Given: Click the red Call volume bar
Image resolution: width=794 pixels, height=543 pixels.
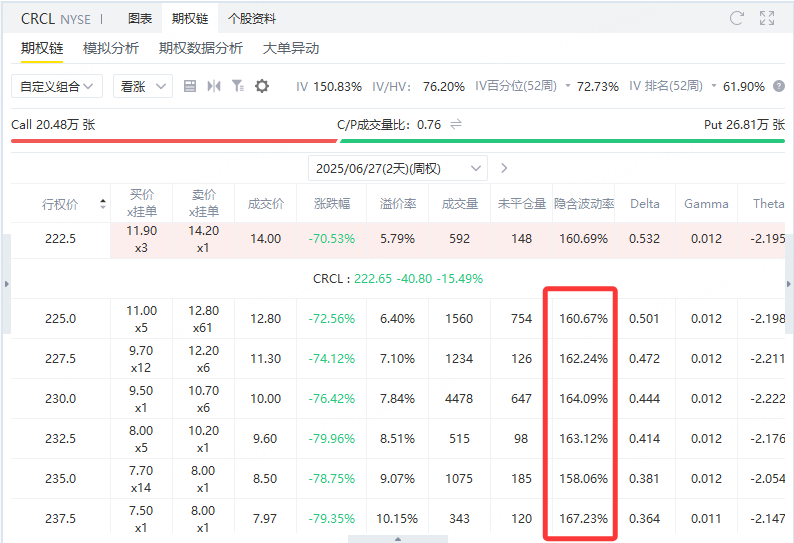Looking at the screenshot, I should [174, 141].
